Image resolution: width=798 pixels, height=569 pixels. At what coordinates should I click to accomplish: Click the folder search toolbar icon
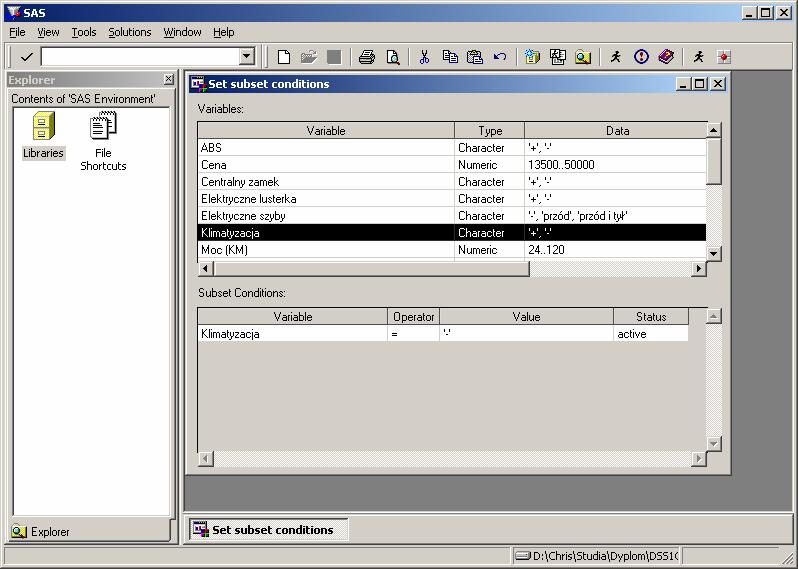click(x=583, y=57)
